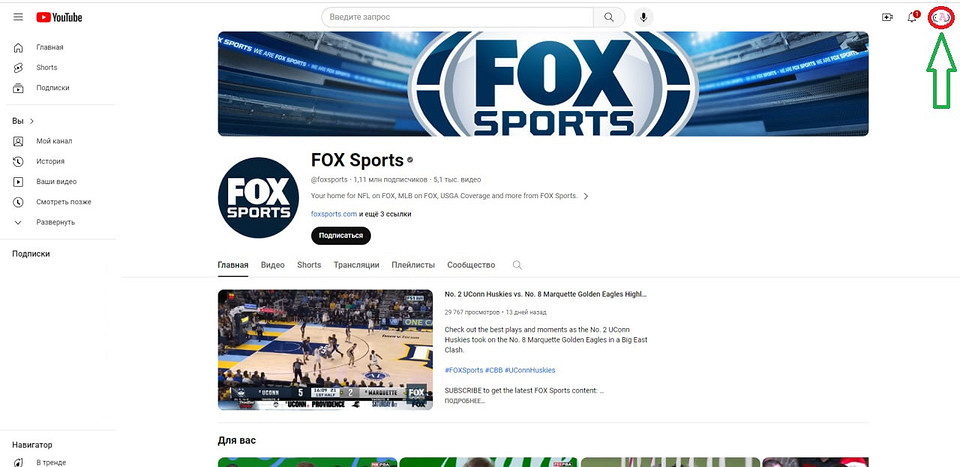Viewport: 960px width, 467px height.
Task: Search within channel using magnifier icon
Action: [x=517, y=265]
